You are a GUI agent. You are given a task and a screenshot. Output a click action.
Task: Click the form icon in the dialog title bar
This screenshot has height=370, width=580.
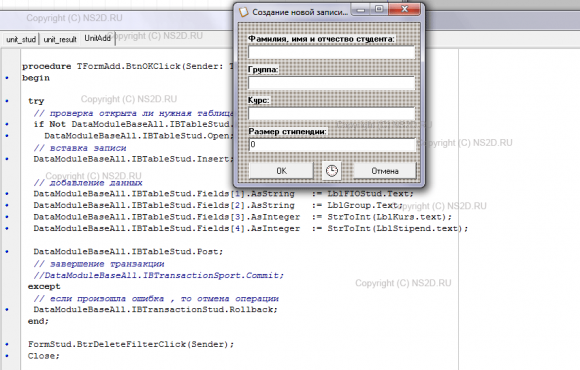point(243,12)
